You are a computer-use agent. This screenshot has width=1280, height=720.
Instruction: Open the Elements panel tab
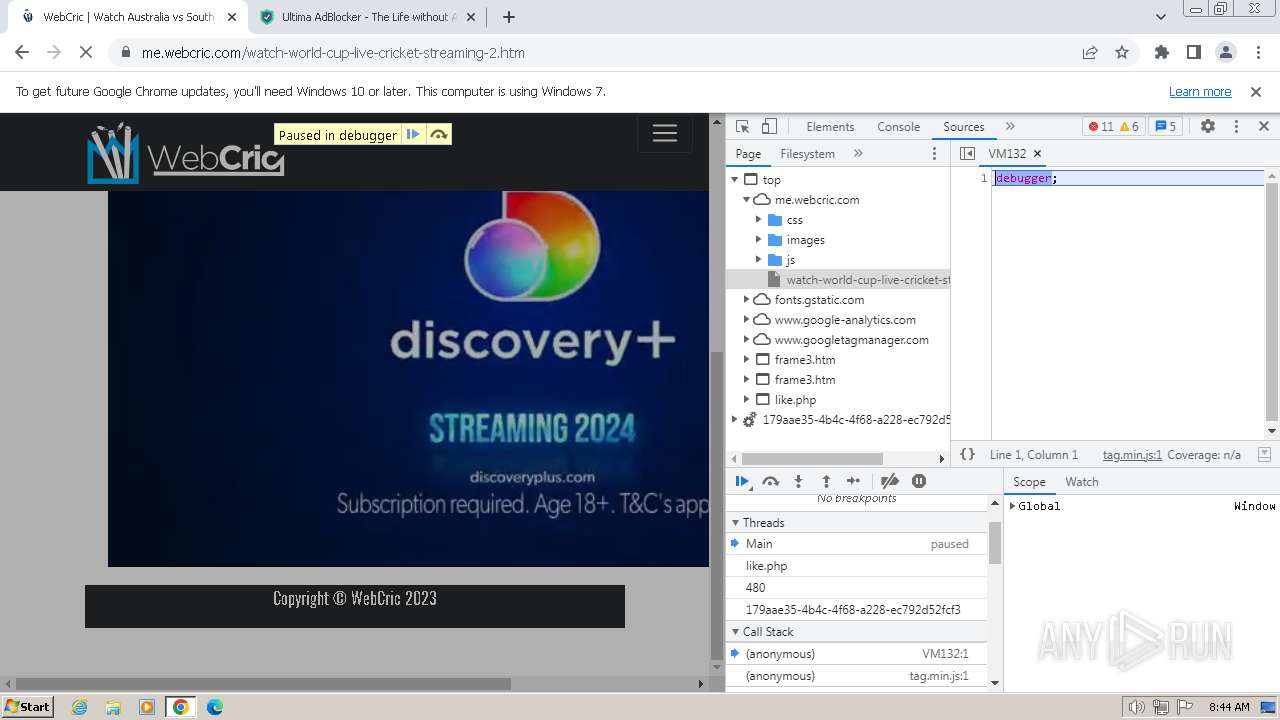pos(830,127)
